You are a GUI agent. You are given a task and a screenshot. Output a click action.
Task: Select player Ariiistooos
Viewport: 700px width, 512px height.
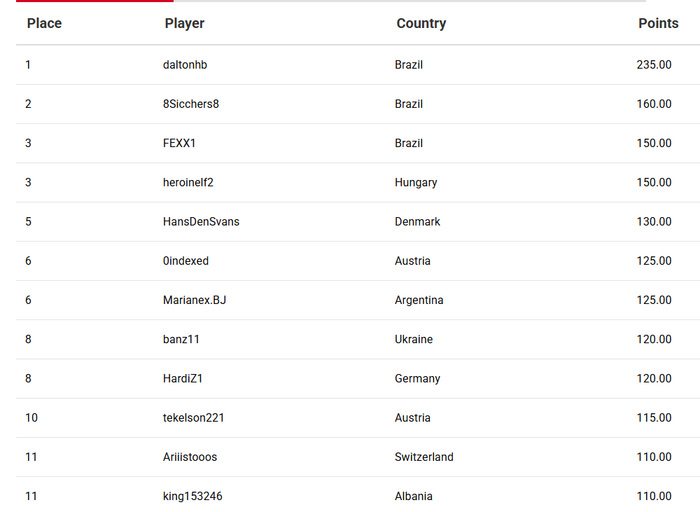point(190,457)
